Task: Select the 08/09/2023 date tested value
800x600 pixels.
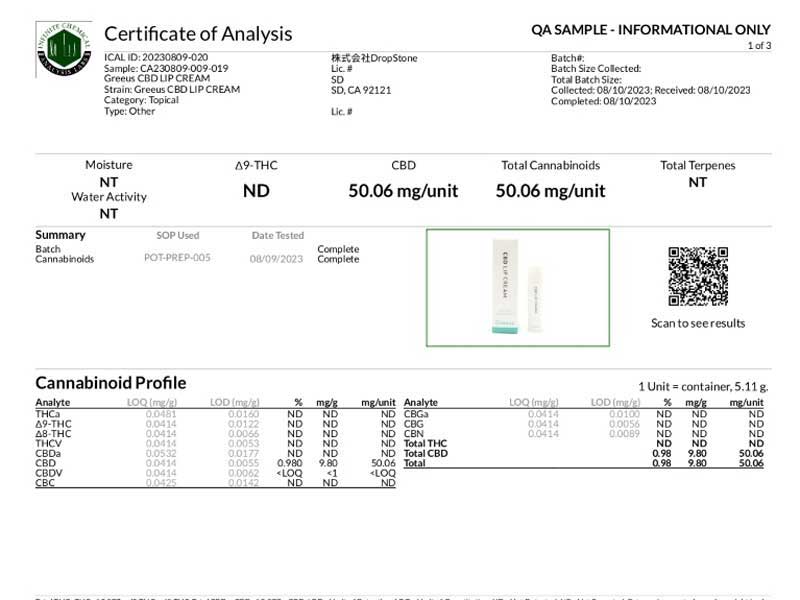Action: point(277,258)
